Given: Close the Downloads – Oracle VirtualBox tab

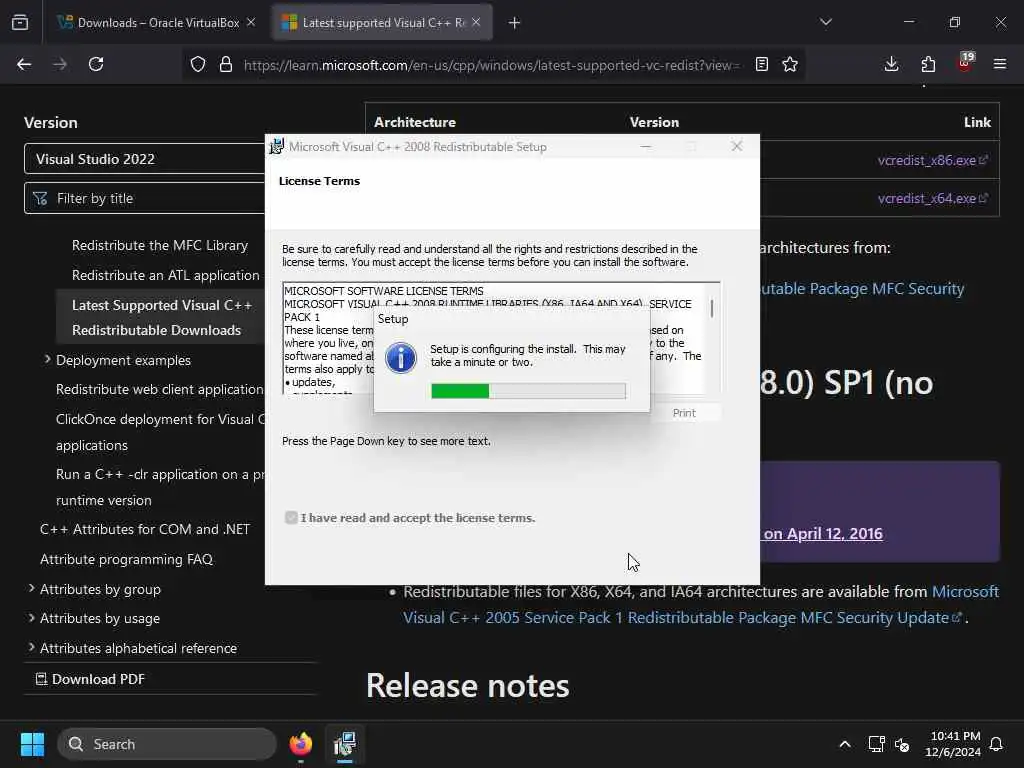Looking at the screenshot, I should point(251,22).
